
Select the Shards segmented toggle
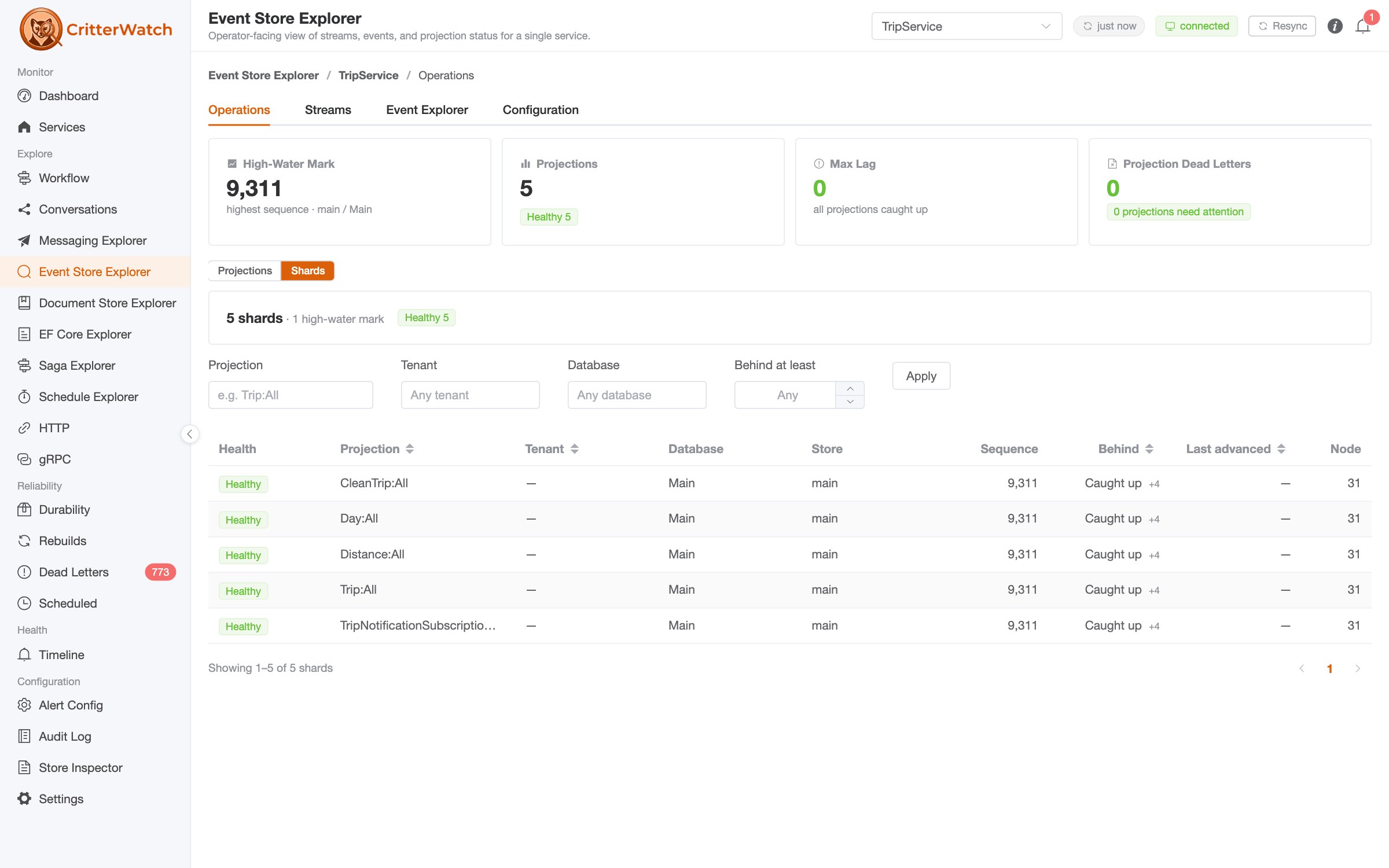pyautogui.click(x=307, y=271)
